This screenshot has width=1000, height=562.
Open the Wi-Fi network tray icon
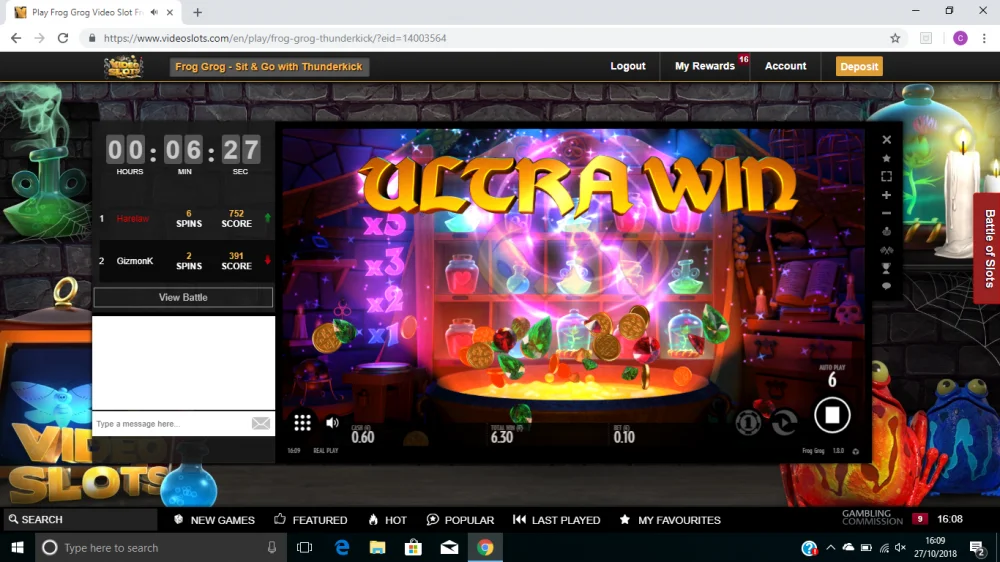884,547
